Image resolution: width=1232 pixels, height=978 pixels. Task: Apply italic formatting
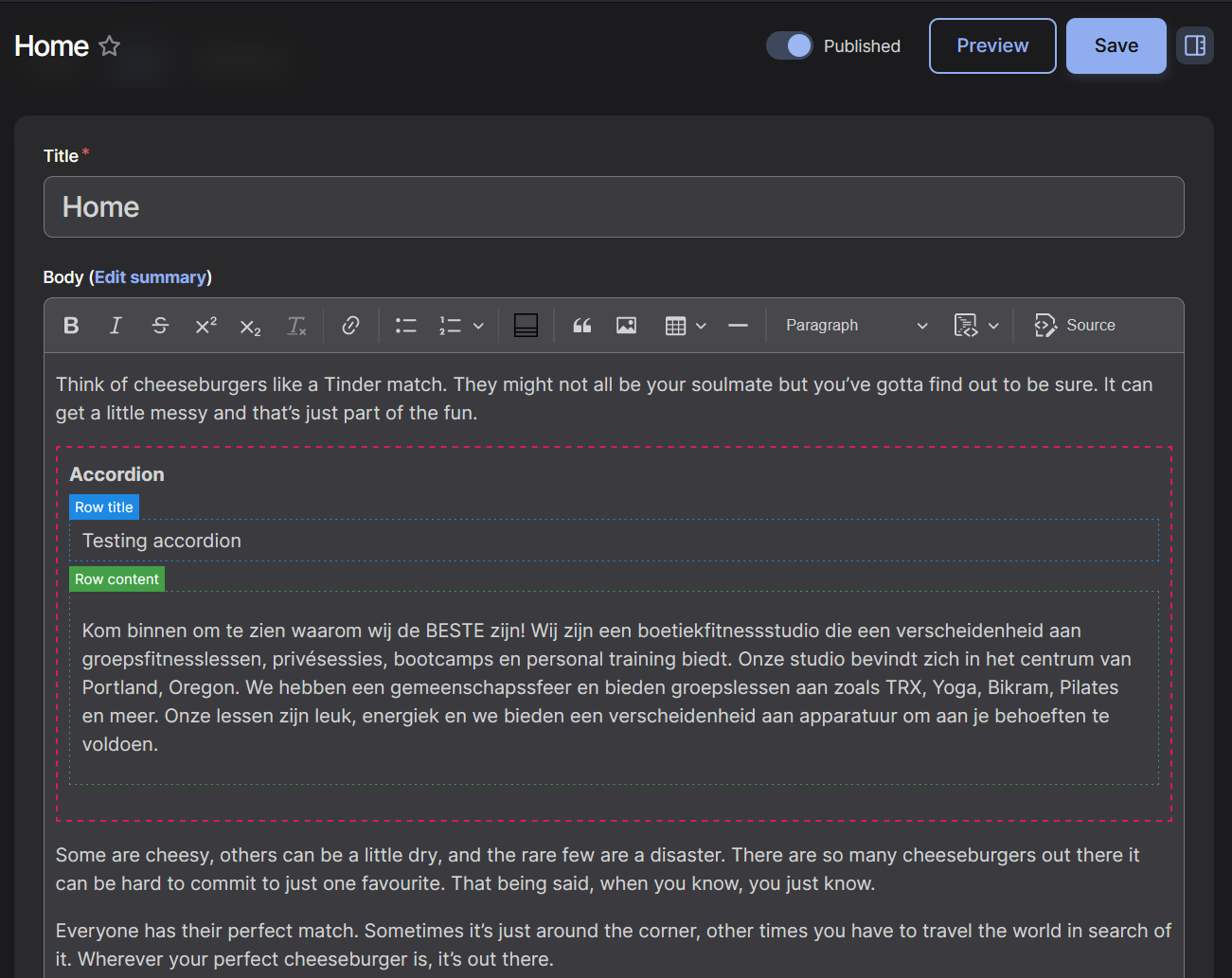[x=115, y=325]
